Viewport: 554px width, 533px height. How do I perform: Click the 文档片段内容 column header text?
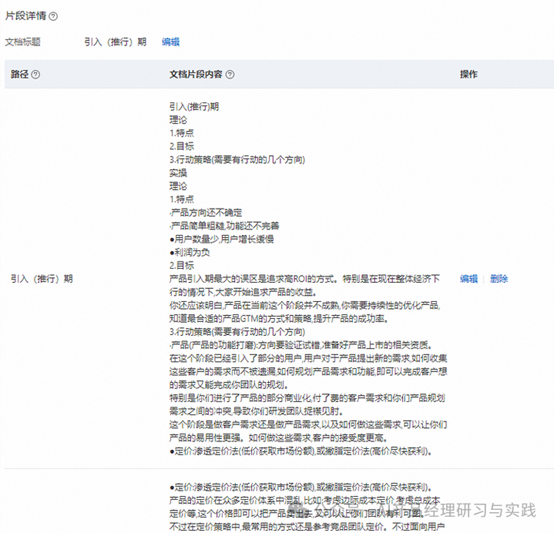click(x=196, y=74)
